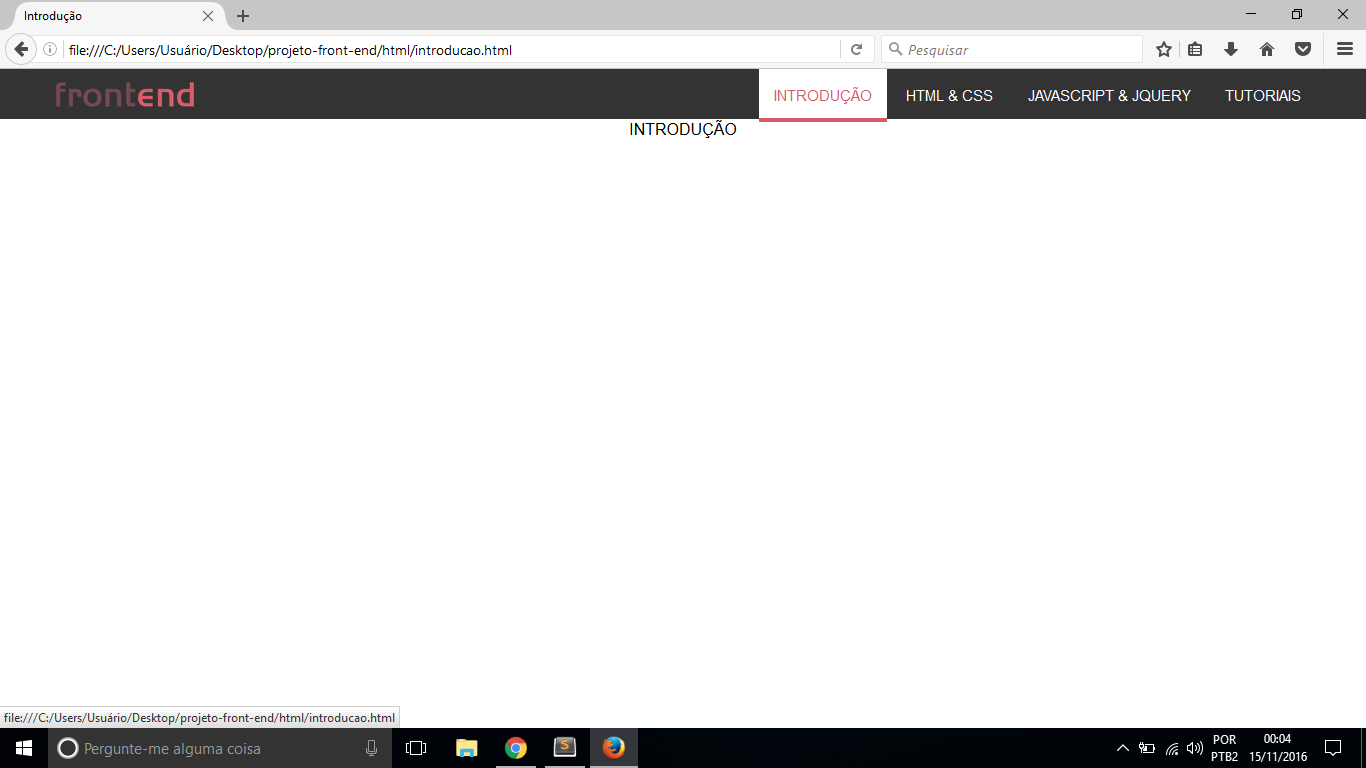The height and width of the screenshot is (768, 1366).
Task: Open a new tab with the plus button
Action: [243, 16]
